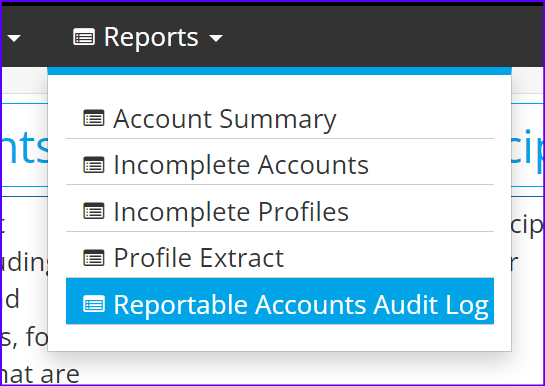Click the icon beside Incomplete Accounts

tap(94, 165)
